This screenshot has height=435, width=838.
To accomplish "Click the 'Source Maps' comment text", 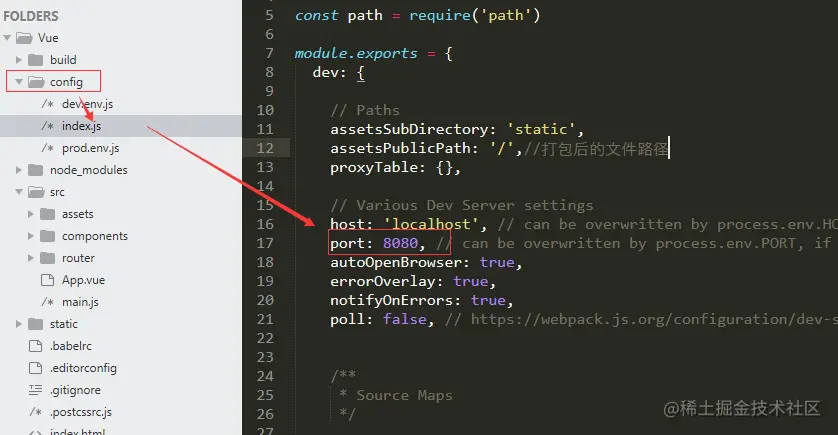I will (405, 395).
